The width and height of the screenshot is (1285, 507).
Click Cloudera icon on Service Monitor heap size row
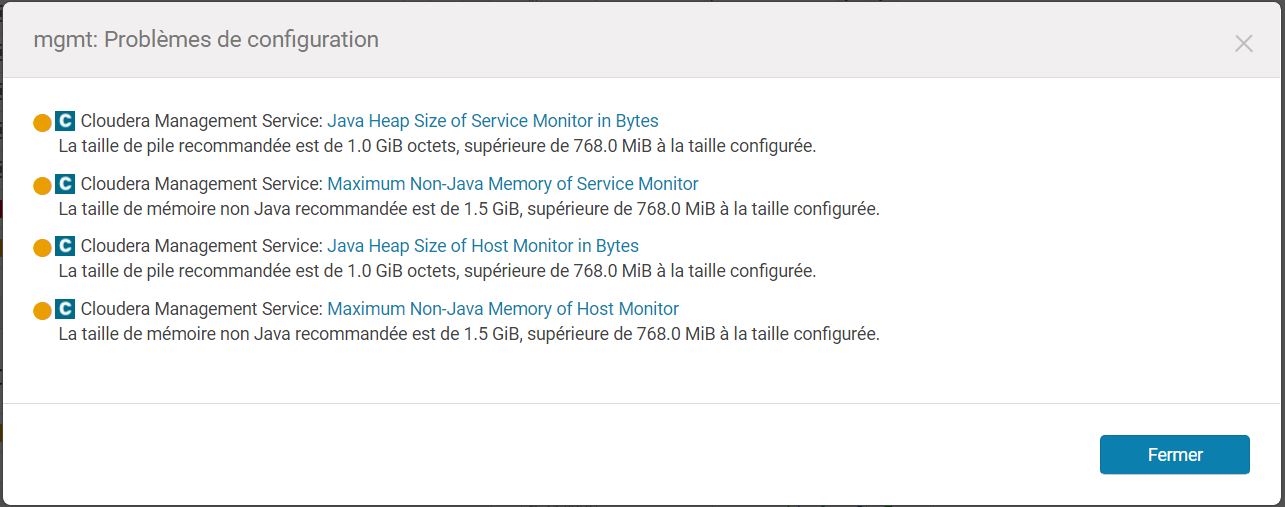65,121
